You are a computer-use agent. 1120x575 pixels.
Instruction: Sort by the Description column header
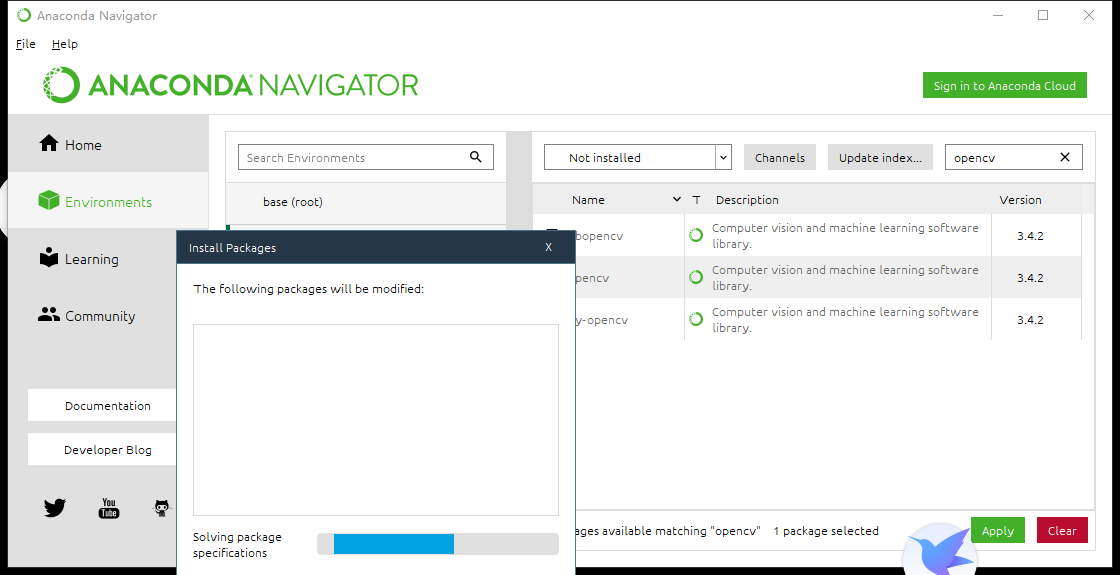pos(746,199)
